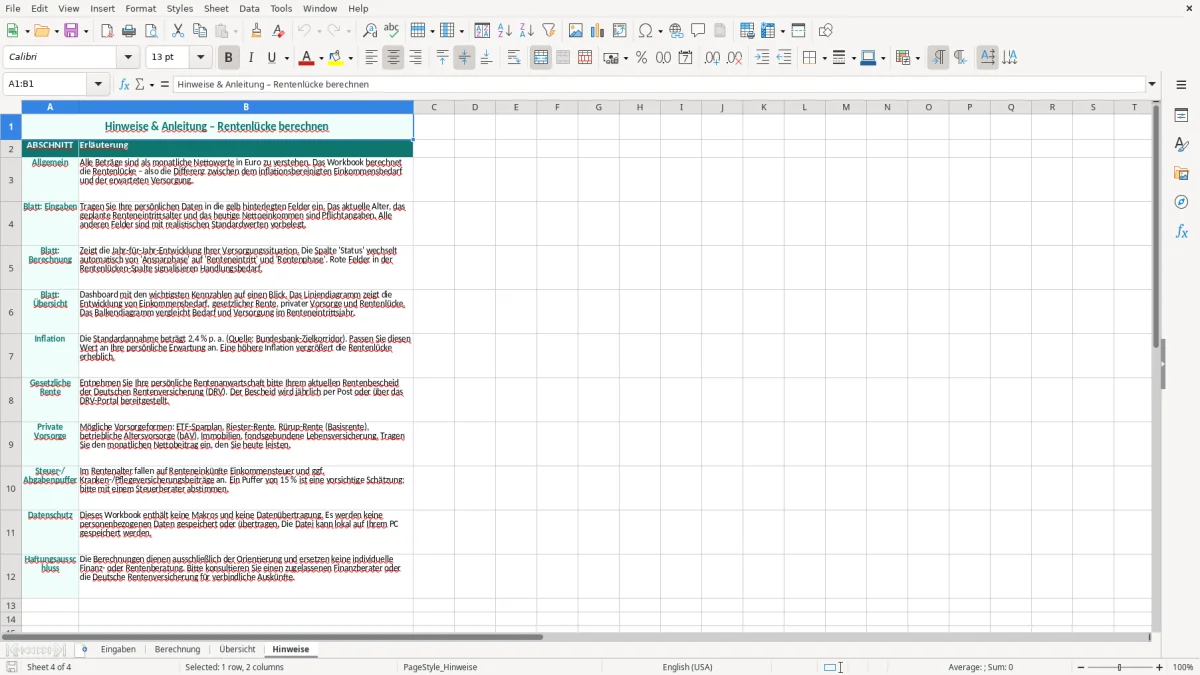
Task: Click the formula input line
Action: tap(659, 85)
